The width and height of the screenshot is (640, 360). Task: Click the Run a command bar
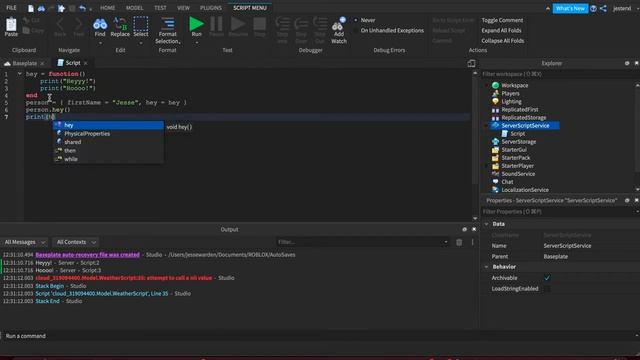point(318,336)
